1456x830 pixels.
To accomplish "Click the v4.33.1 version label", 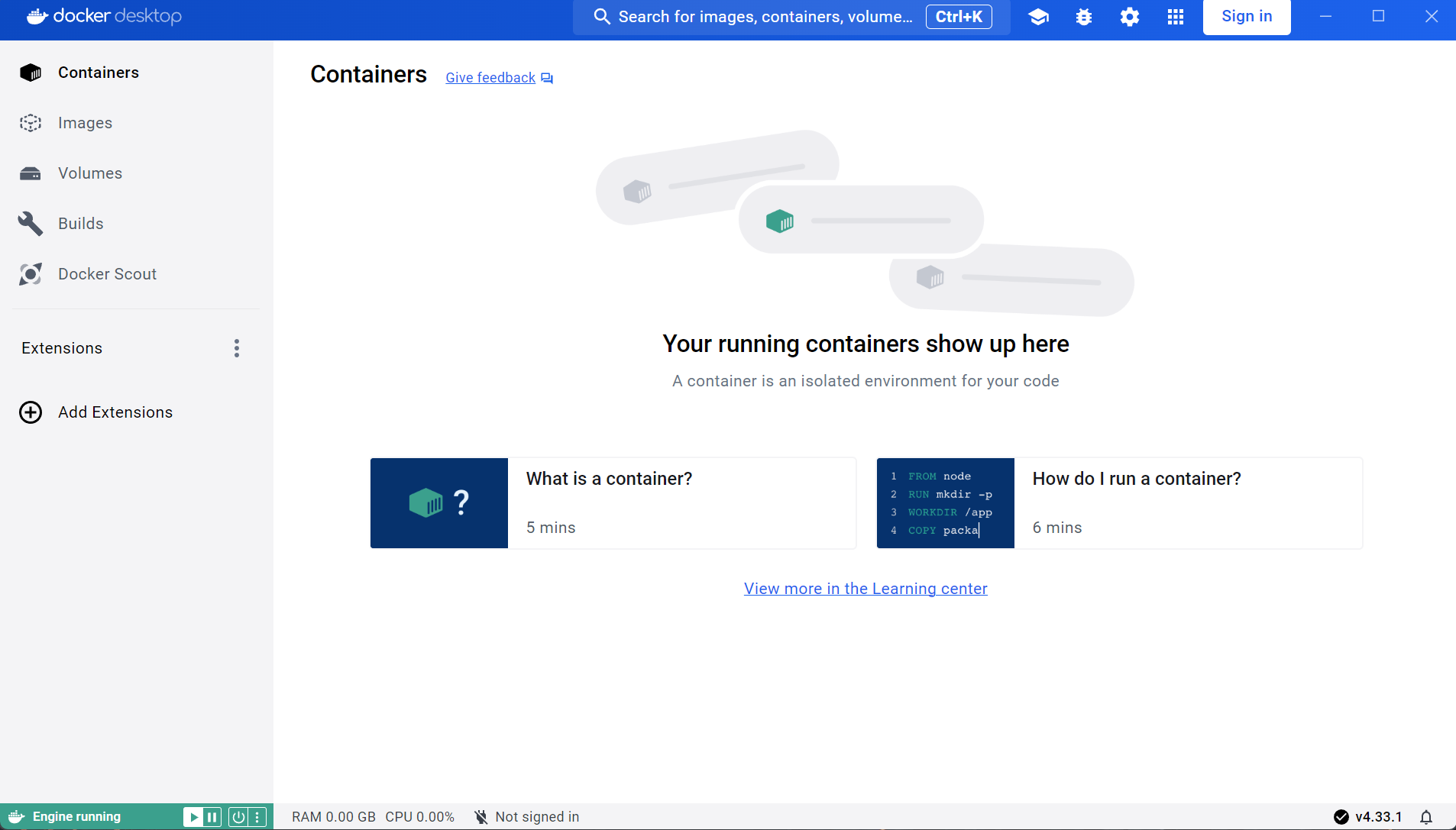I will pyautogui.click(x=1379, y=817).
